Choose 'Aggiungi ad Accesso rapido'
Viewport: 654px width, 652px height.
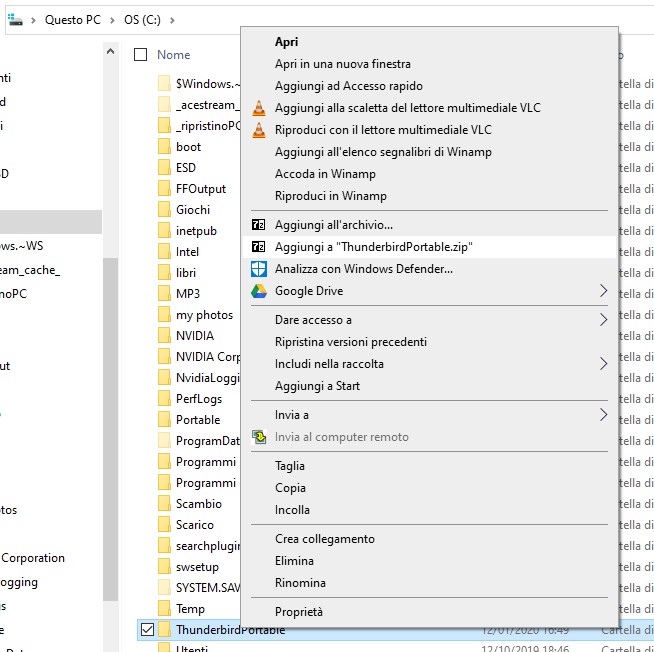(429, 86)
